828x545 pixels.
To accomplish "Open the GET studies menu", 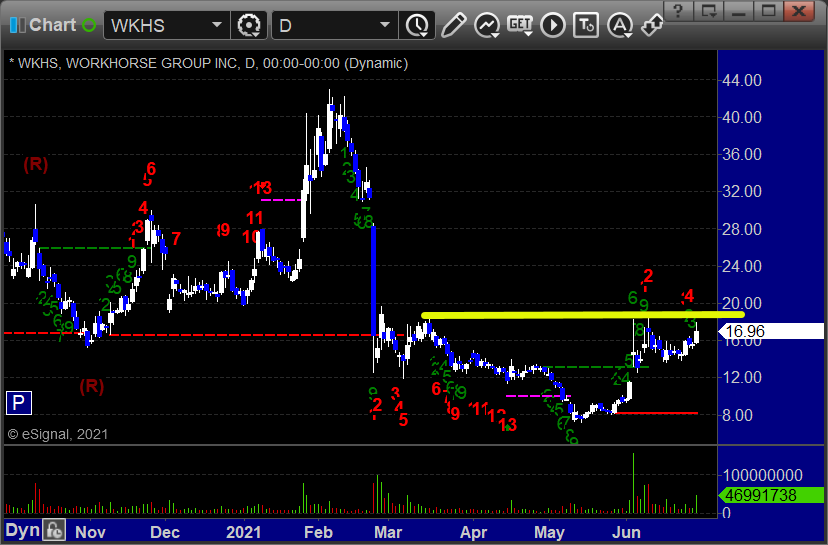I will [x=520, y=25].
